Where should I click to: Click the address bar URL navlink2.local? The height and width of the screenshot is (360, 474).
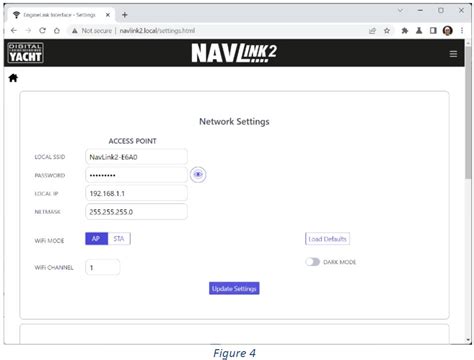tap(157, 31)
